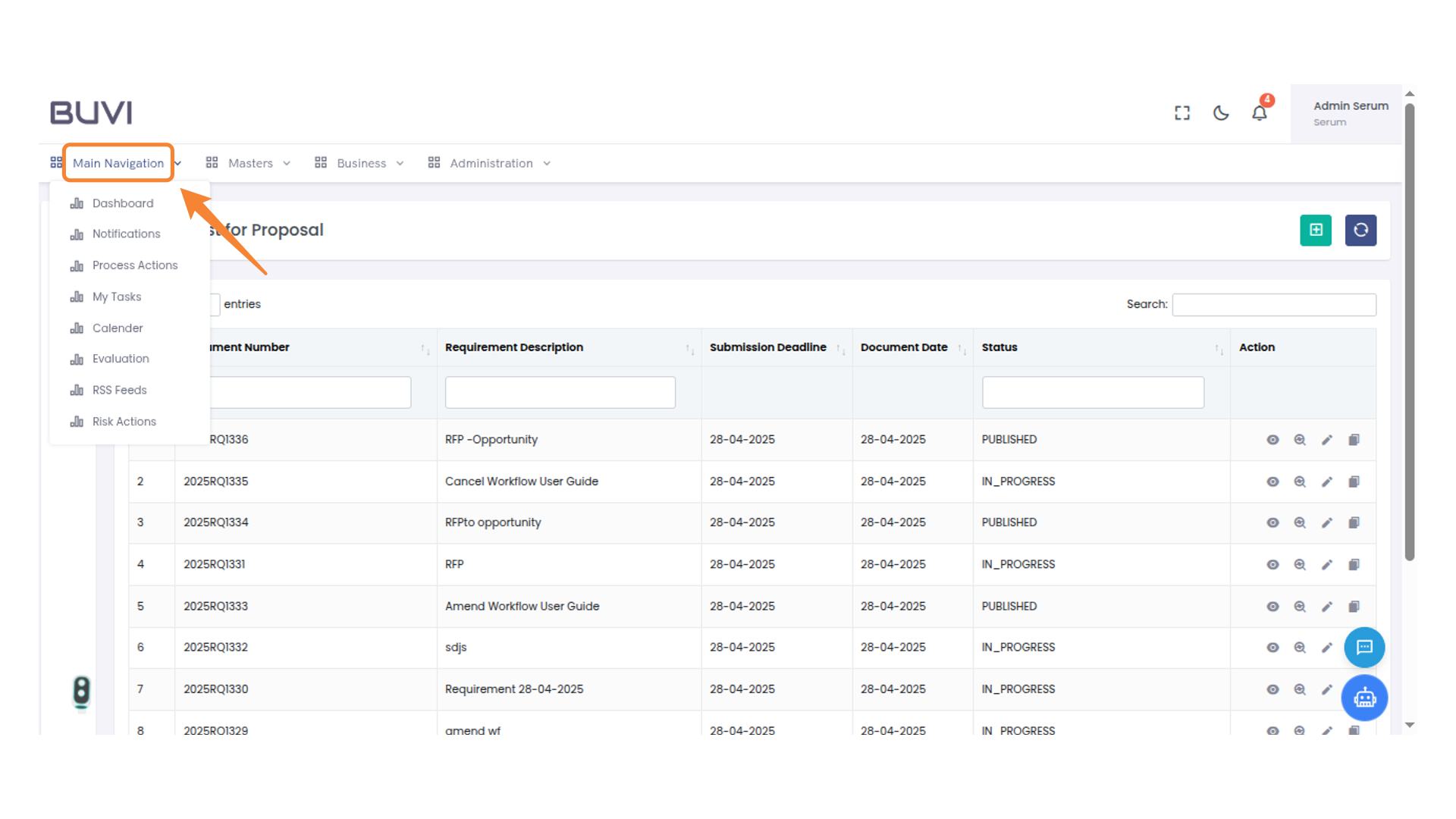Image resolution: width=1456 pixels, height=819 pixels.
Task: Launch the robot assistant icon
Action: coord(1364,698)
